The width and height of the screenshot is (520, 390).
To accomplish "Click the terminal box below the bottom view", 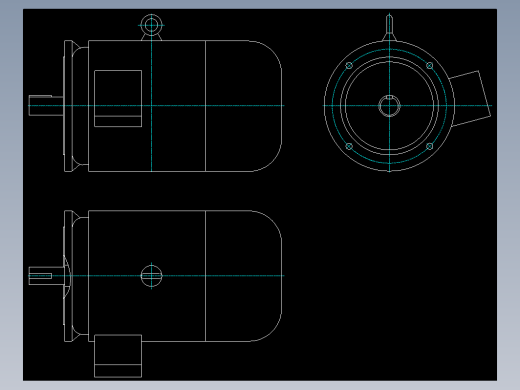I will click(x=118, y=356).
